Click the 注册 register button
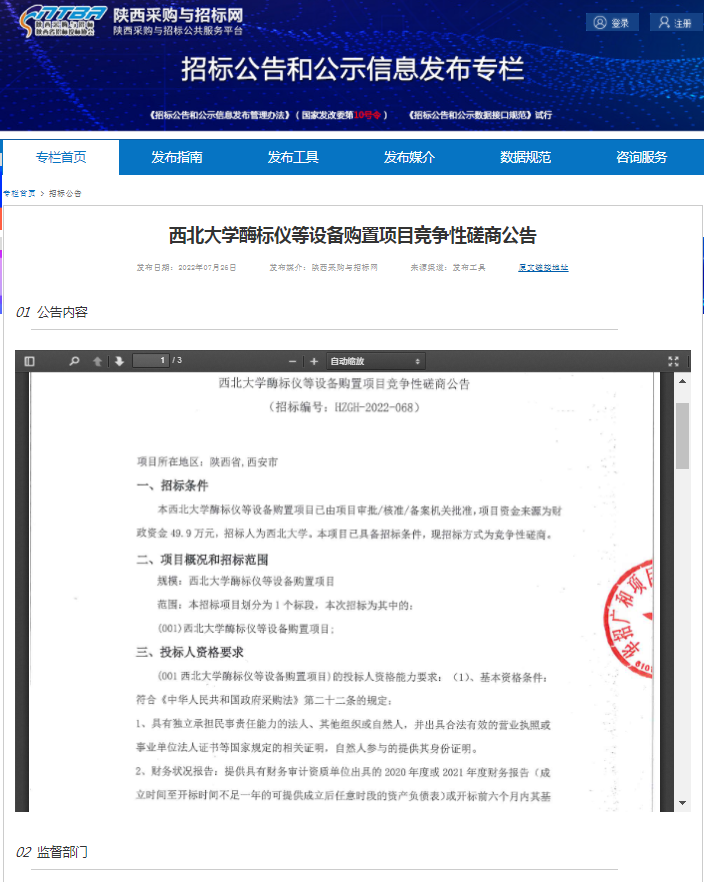Screen dimensions: 704x882 coord(675,22)
